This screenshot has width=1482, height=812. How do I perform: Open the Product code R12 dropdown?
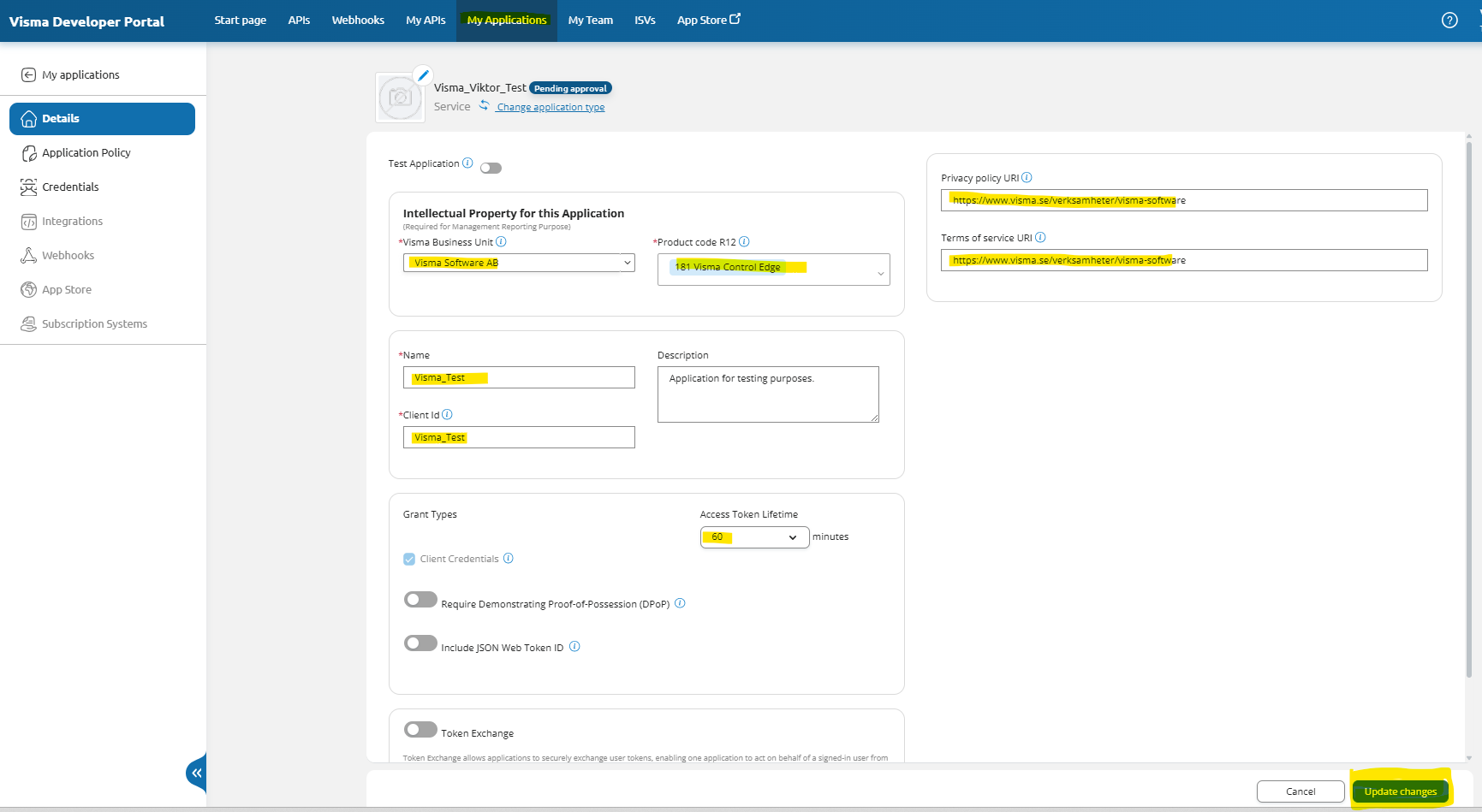[x=774, y=270]
